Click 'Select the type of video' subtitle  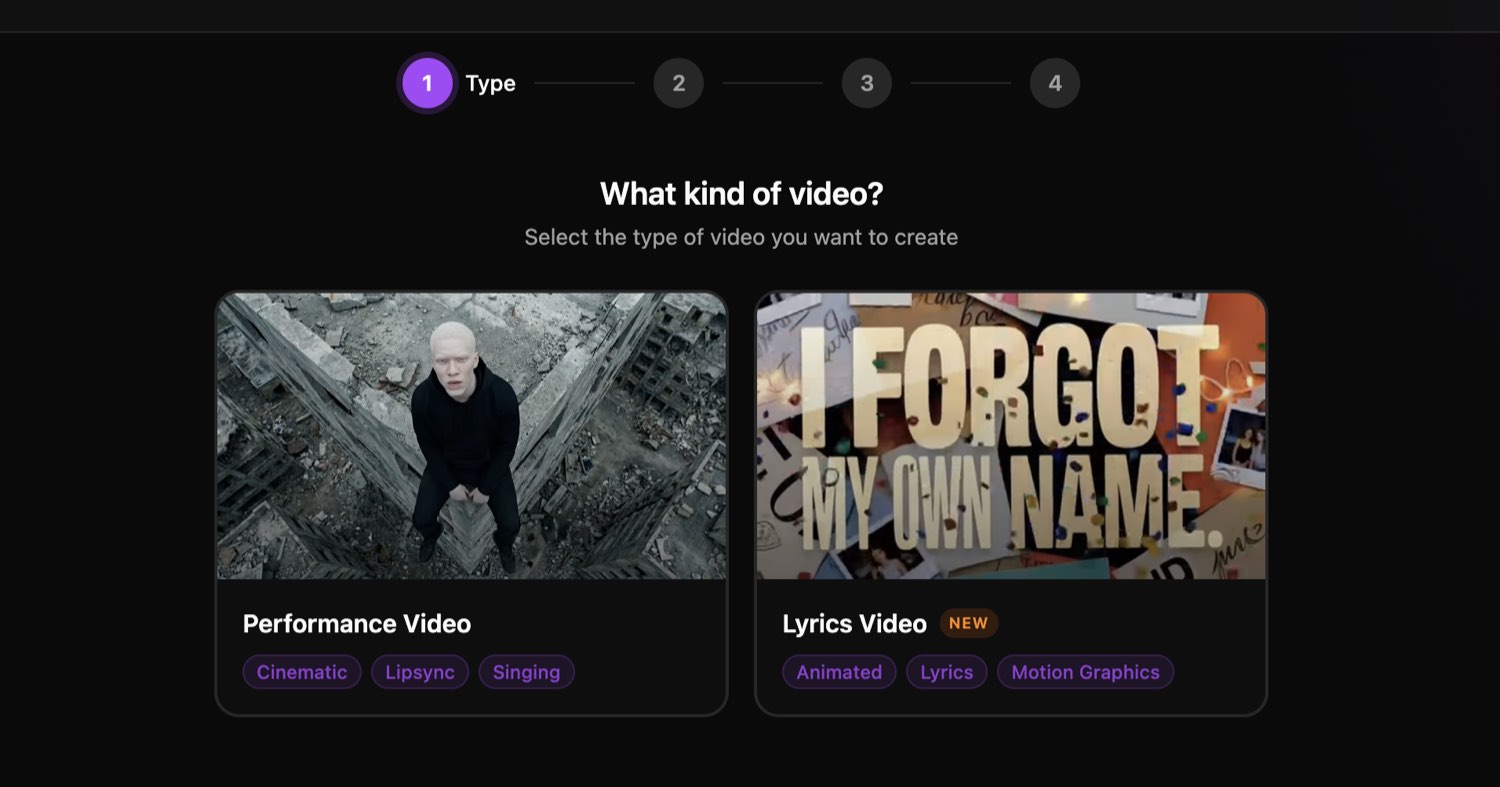pos(742,238)
